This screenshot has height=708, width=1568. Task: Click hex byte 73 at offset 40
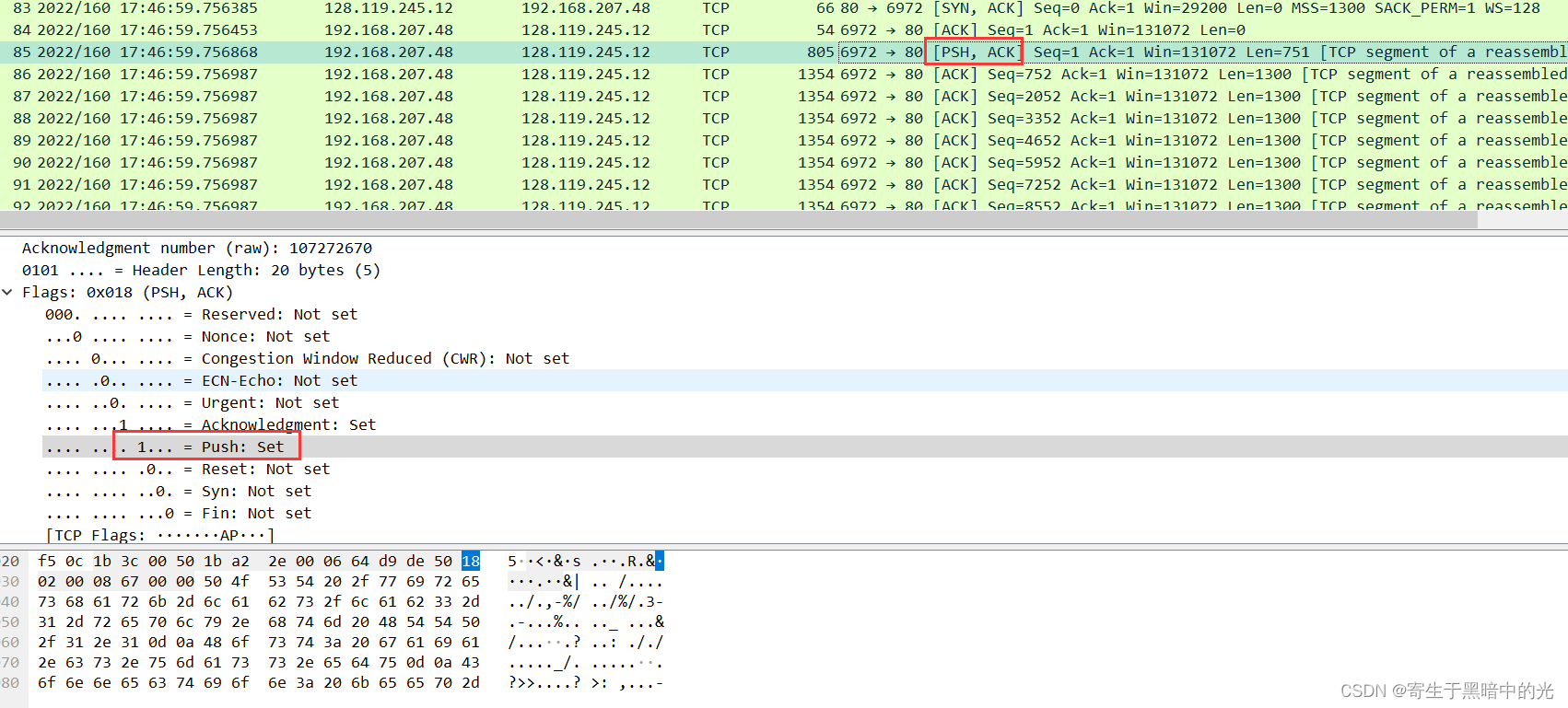pos(47,601)
